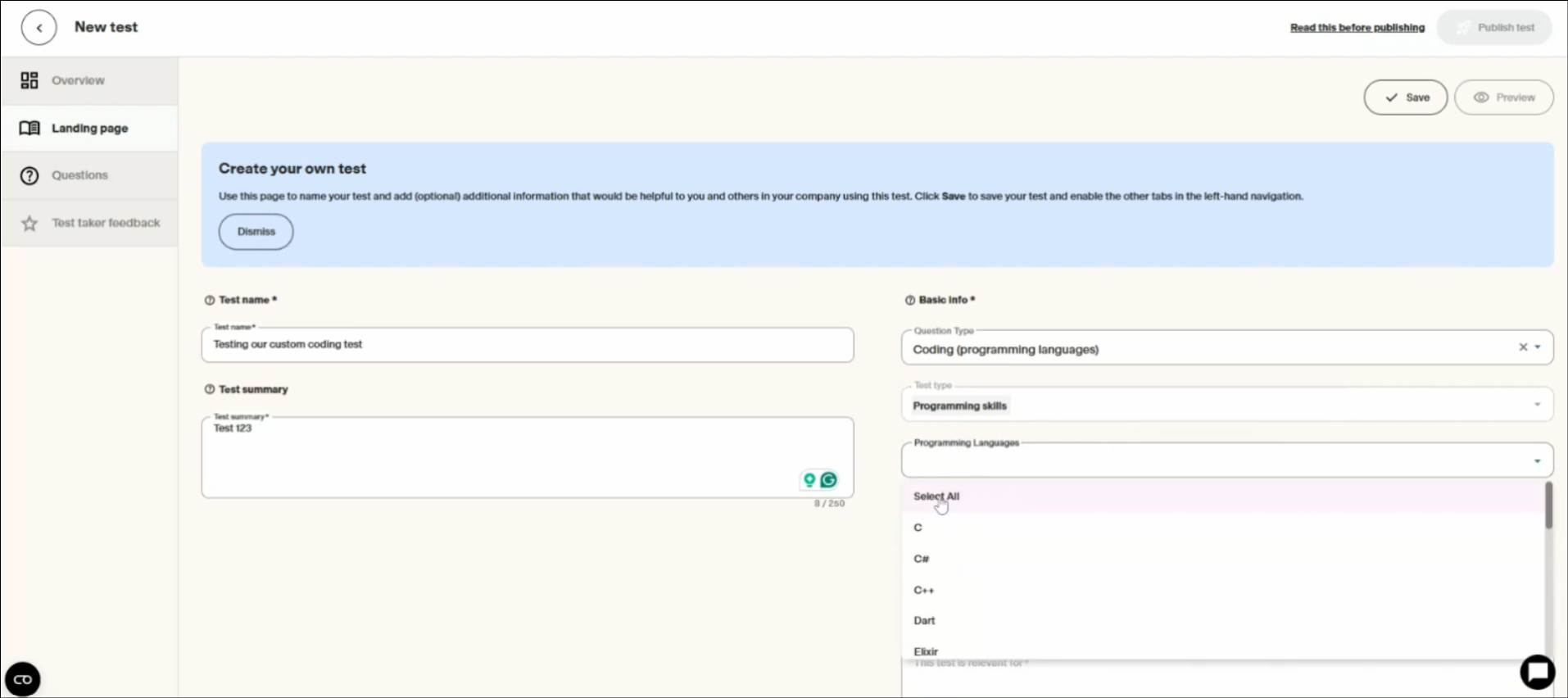Choose Select All in languages list
Screen dimensions: 1568x698
click(936, 496)
